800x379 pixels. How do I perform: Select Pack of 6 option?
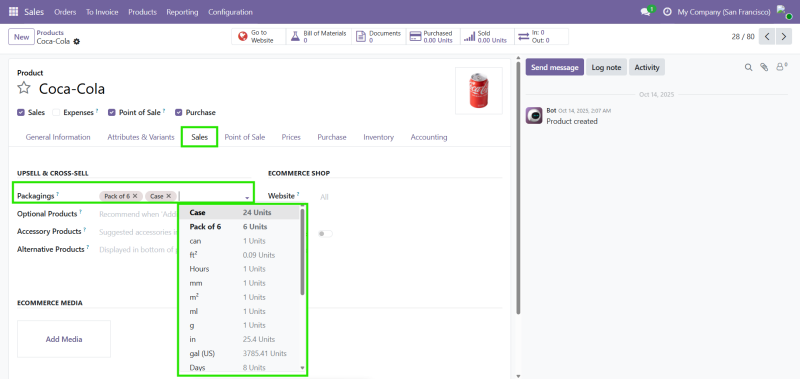(239, 226)
